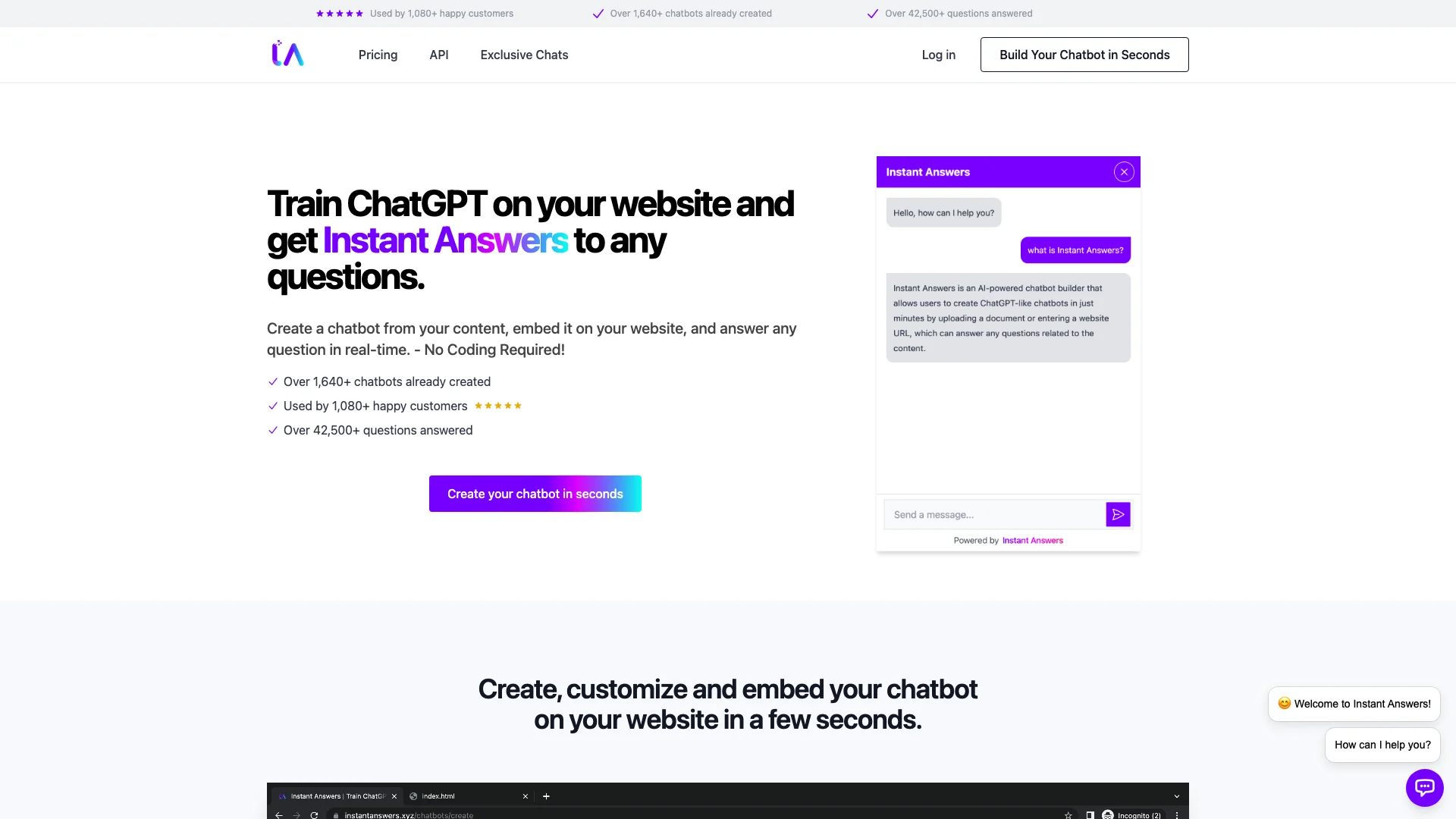Click 'Create your chatbot in seconds' CTA button
Image resolution: width=1456 pixels, height=819 pixels.
[x=535, y=493]
